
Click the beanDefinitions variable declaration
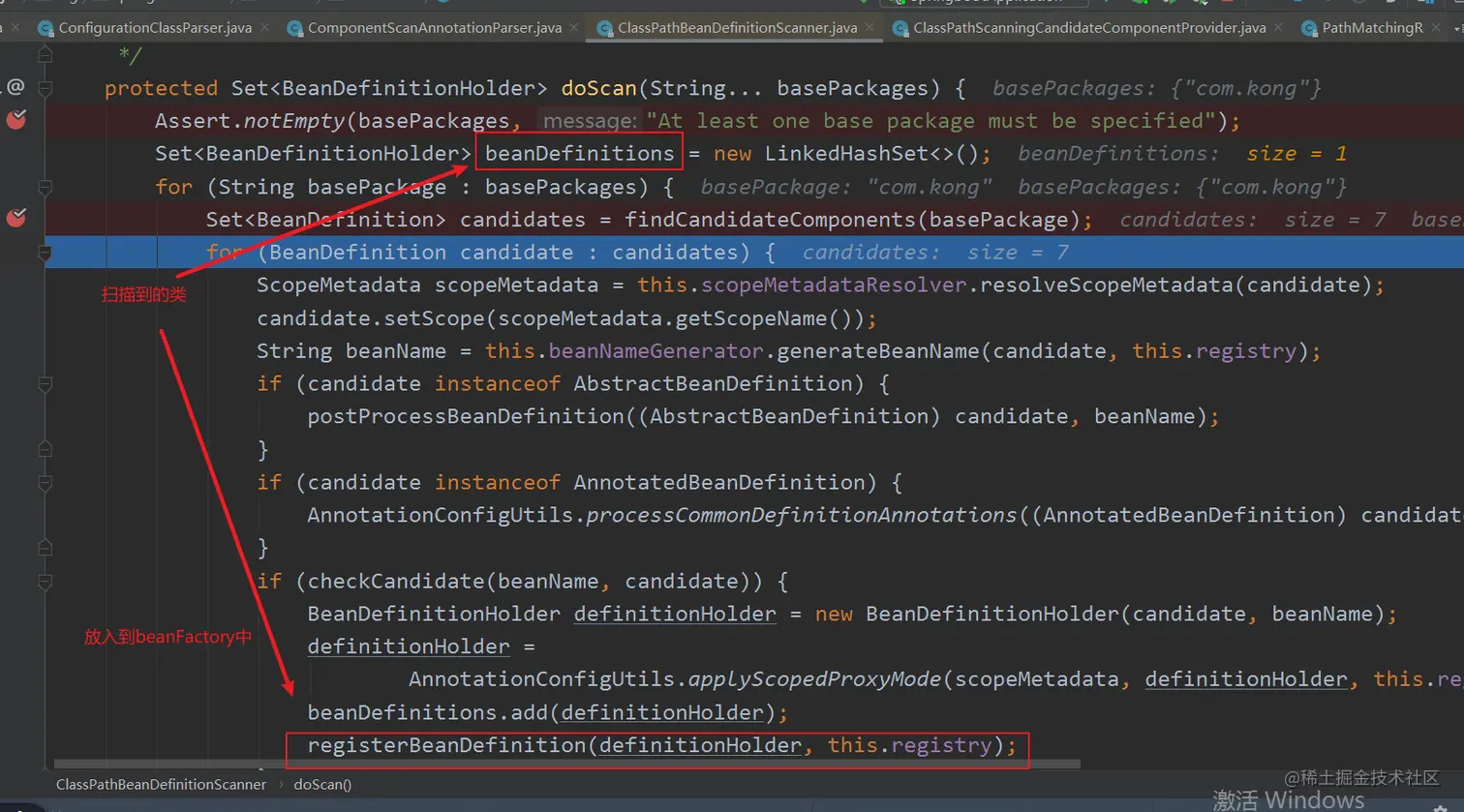pos(579,154)
